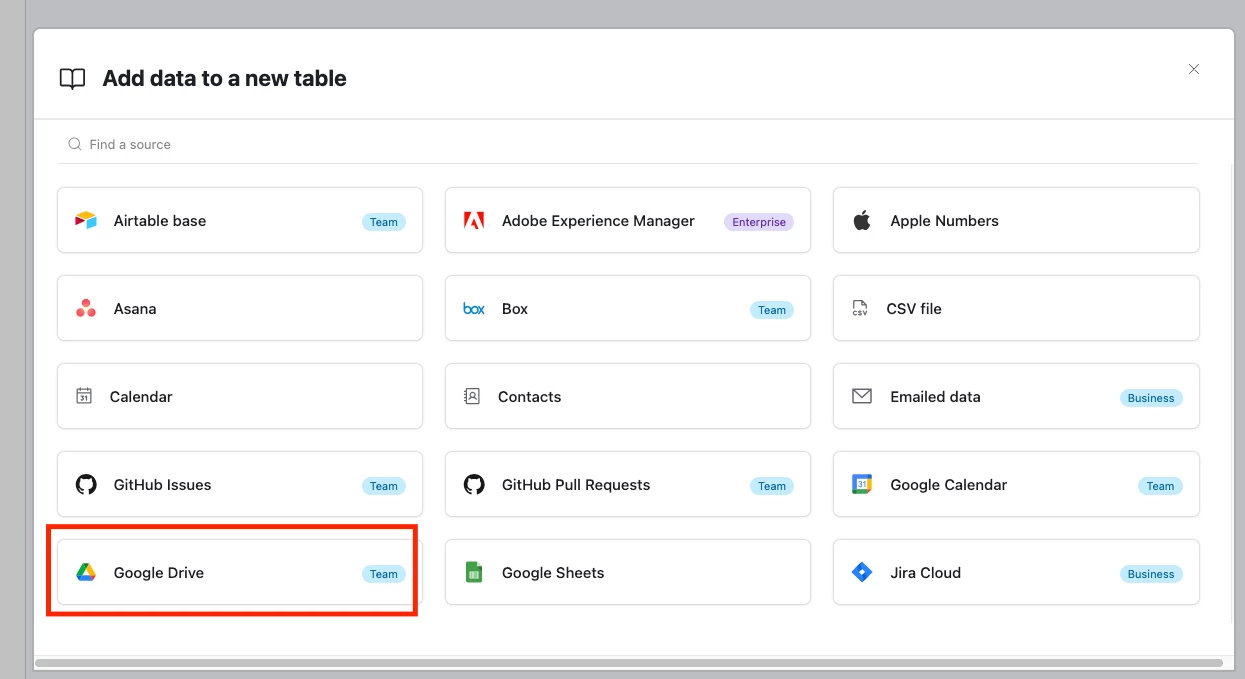Click the "GitHub Pull Requests" label text

(576, 485)
